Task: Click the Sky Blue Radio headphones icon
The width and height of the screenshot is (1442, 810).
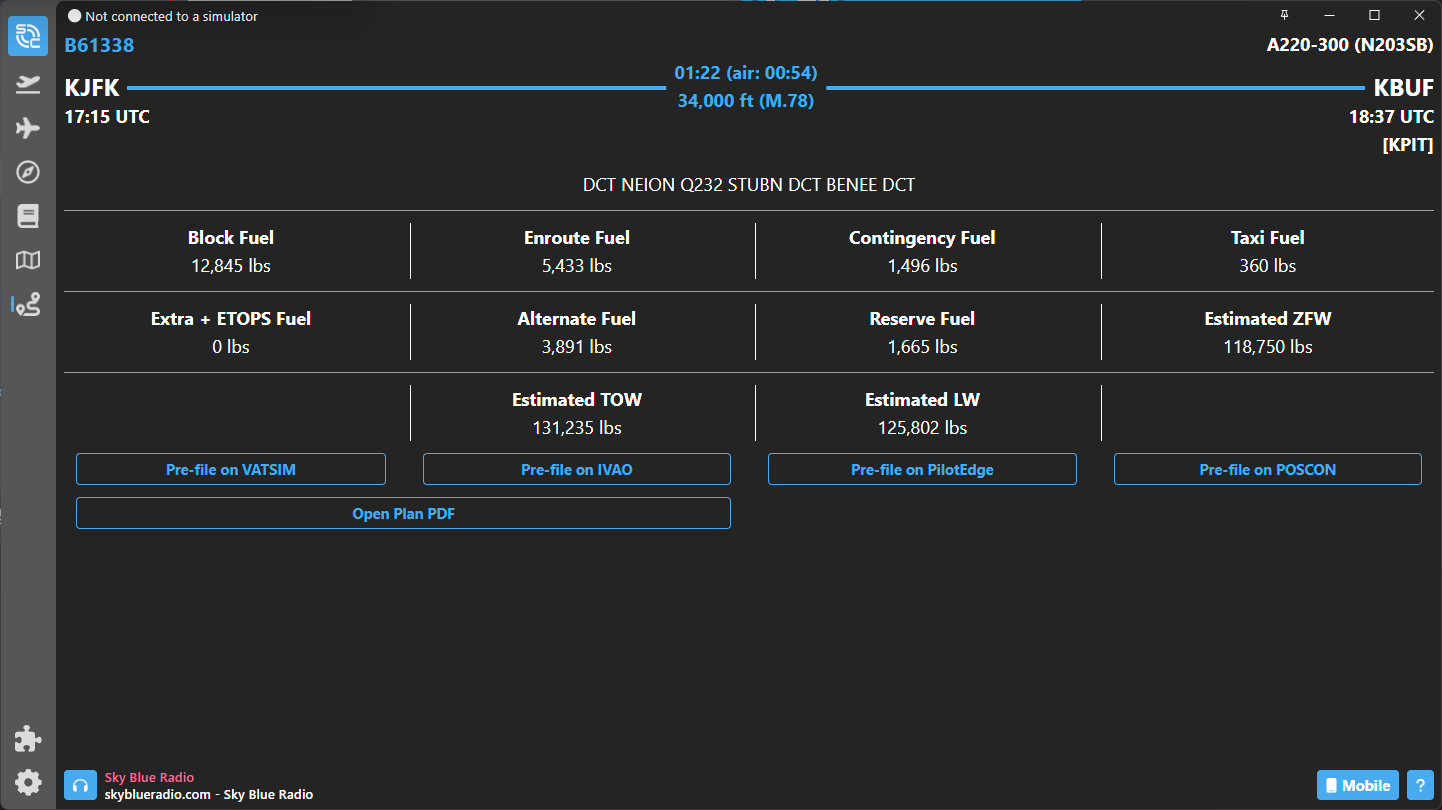Action: 80,785
